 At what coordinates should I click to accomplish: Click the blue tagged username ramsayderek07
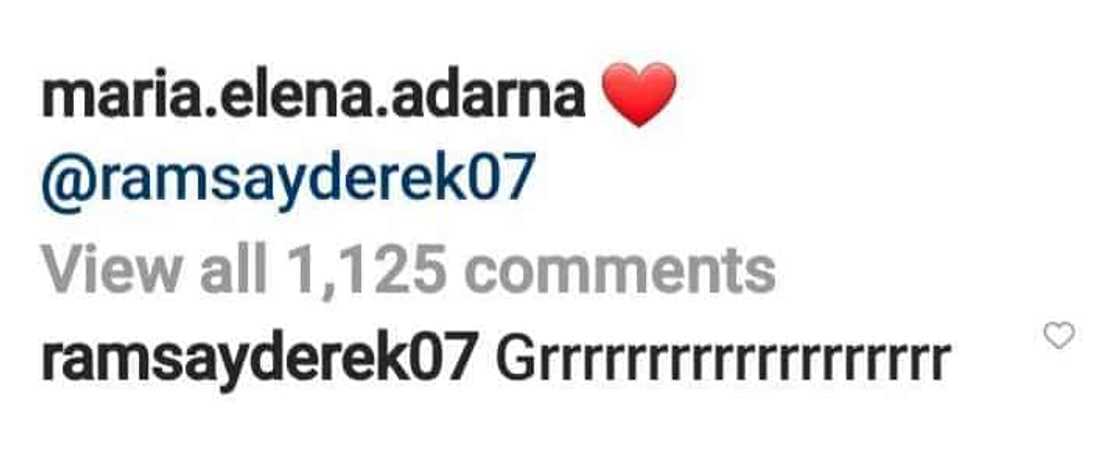point(289,180)
